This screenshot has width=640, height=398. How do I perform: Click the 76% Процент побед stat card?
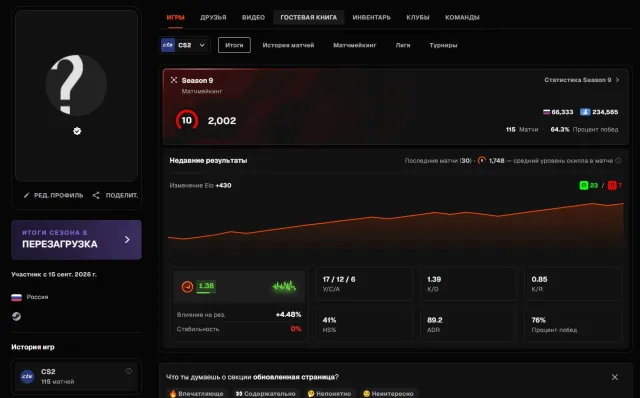[x=573, y=325]
